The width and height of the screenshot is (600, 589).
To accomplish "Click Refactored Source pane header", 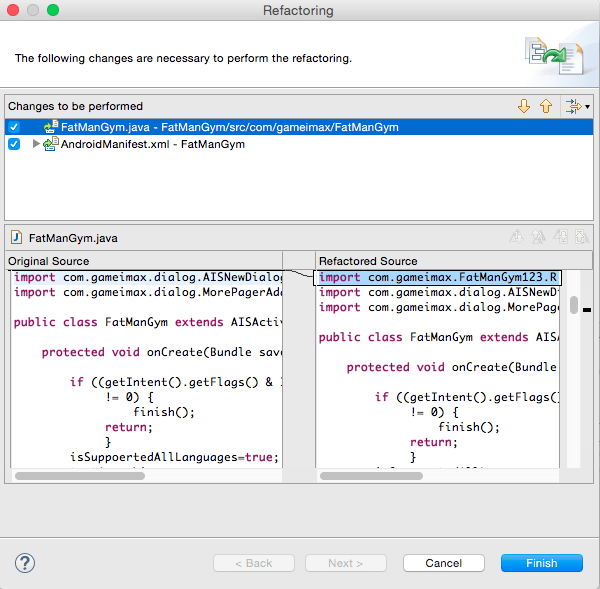I will [454, 261].
